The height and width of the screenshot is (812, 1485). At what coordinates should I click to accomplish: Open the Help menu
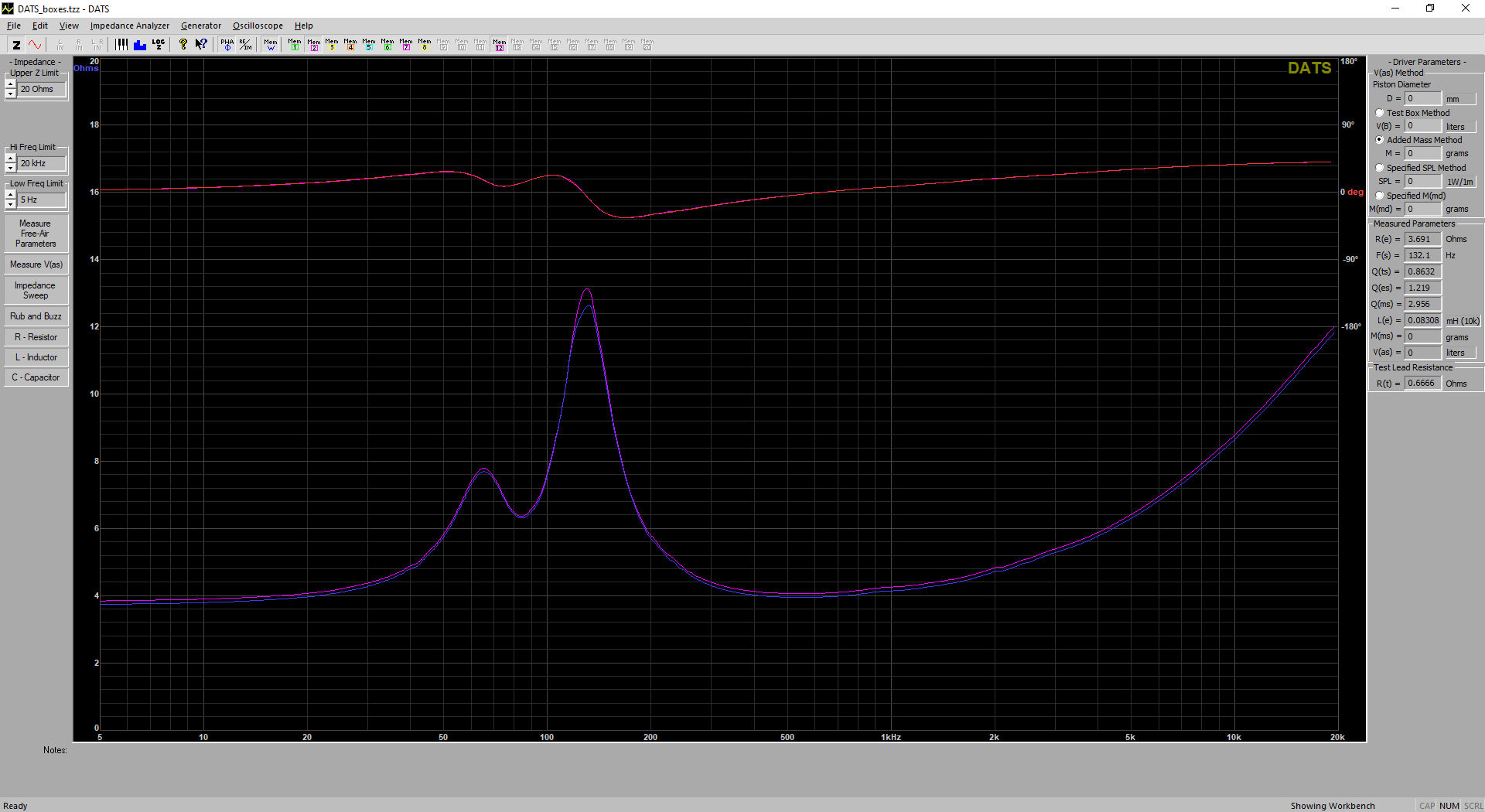click(x=304, y=26)
